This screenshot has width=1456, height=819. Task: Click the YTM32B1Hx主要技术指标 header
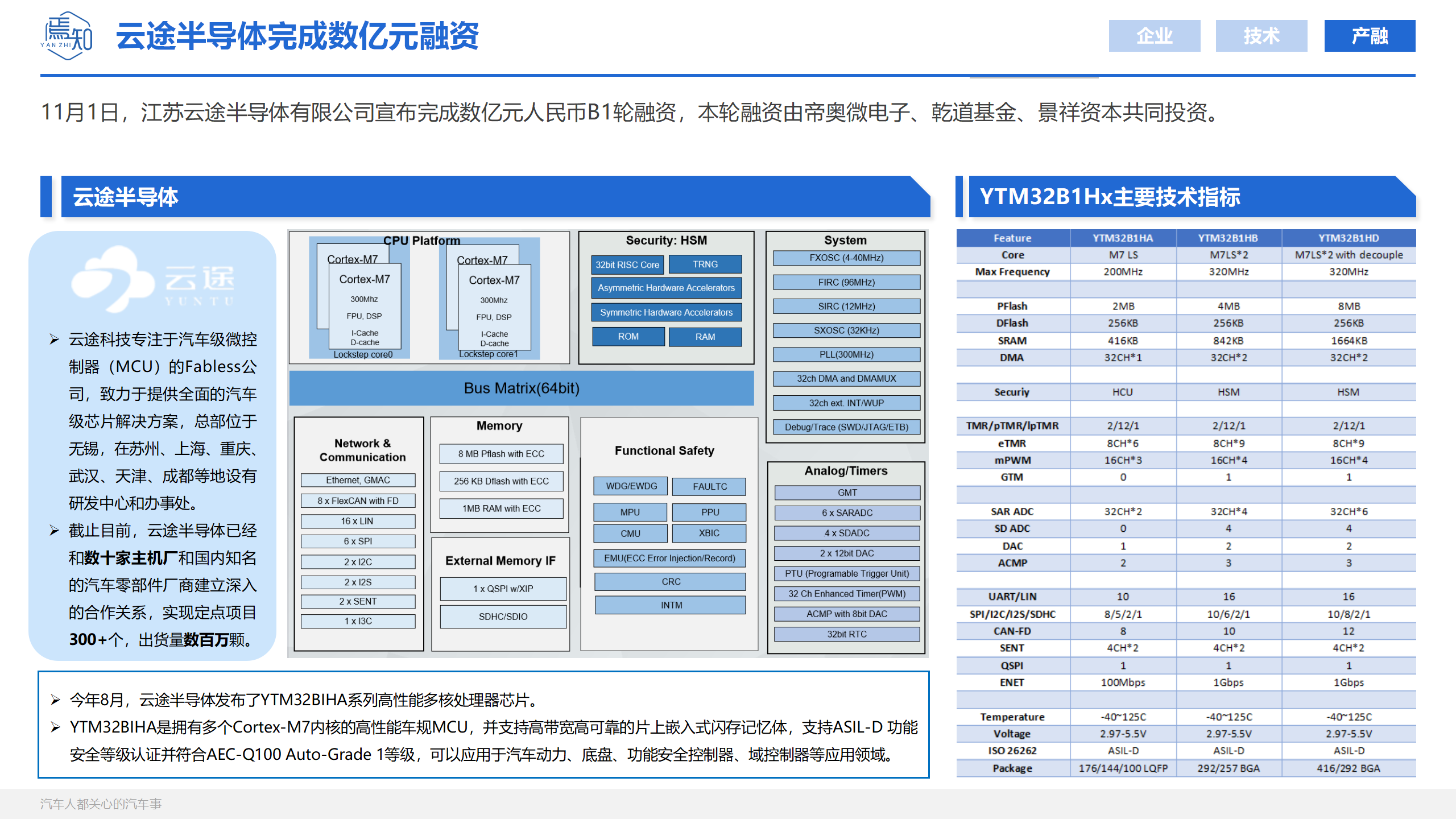point(1192,197)
